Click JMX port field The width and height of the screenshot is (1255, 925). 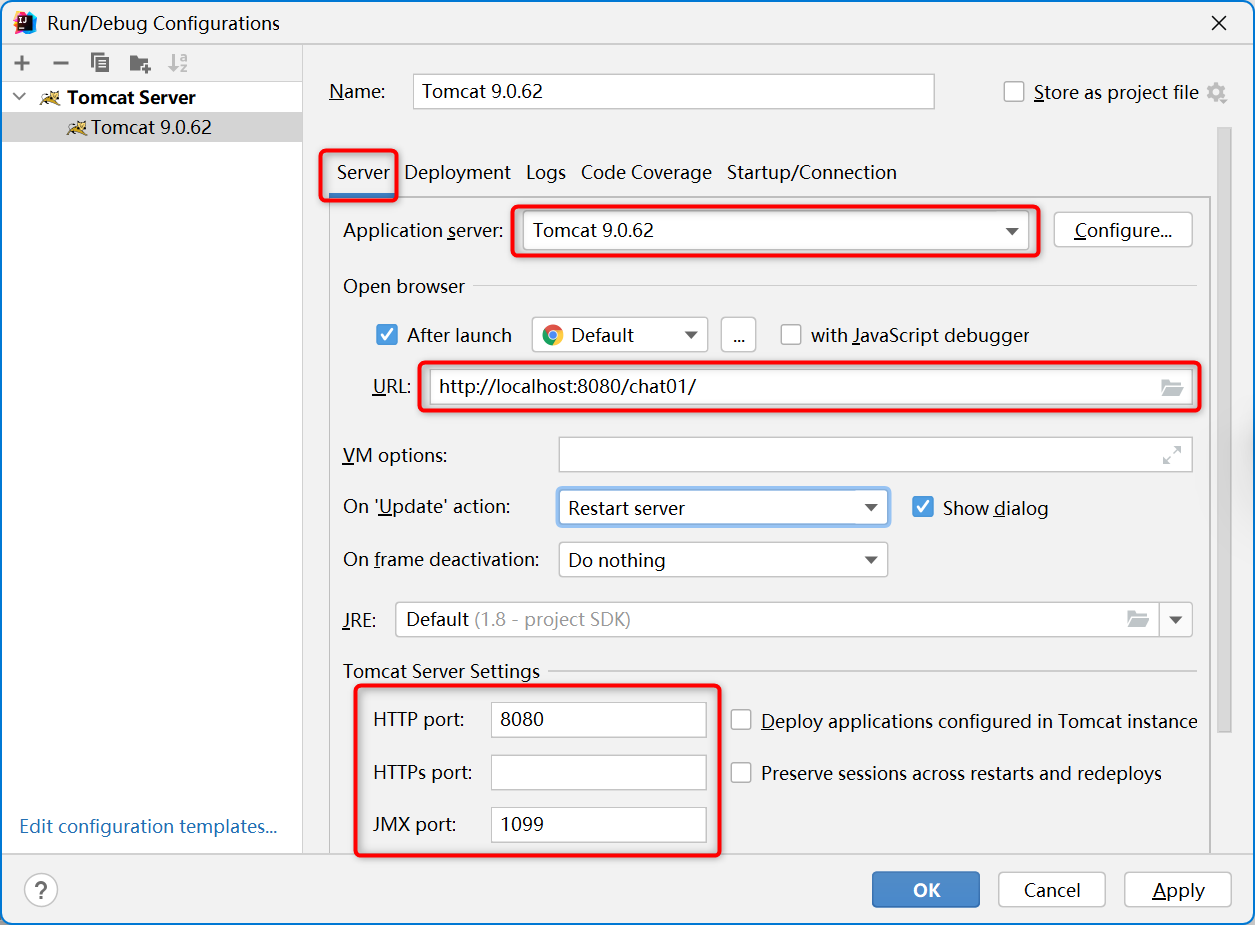(x=598, y=825)
